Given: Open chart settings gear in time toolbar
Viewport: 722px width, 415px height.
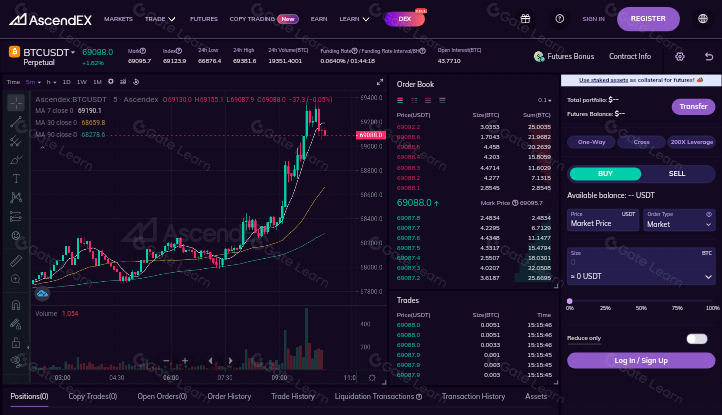Looking at the screenshot, I should 111,82.
